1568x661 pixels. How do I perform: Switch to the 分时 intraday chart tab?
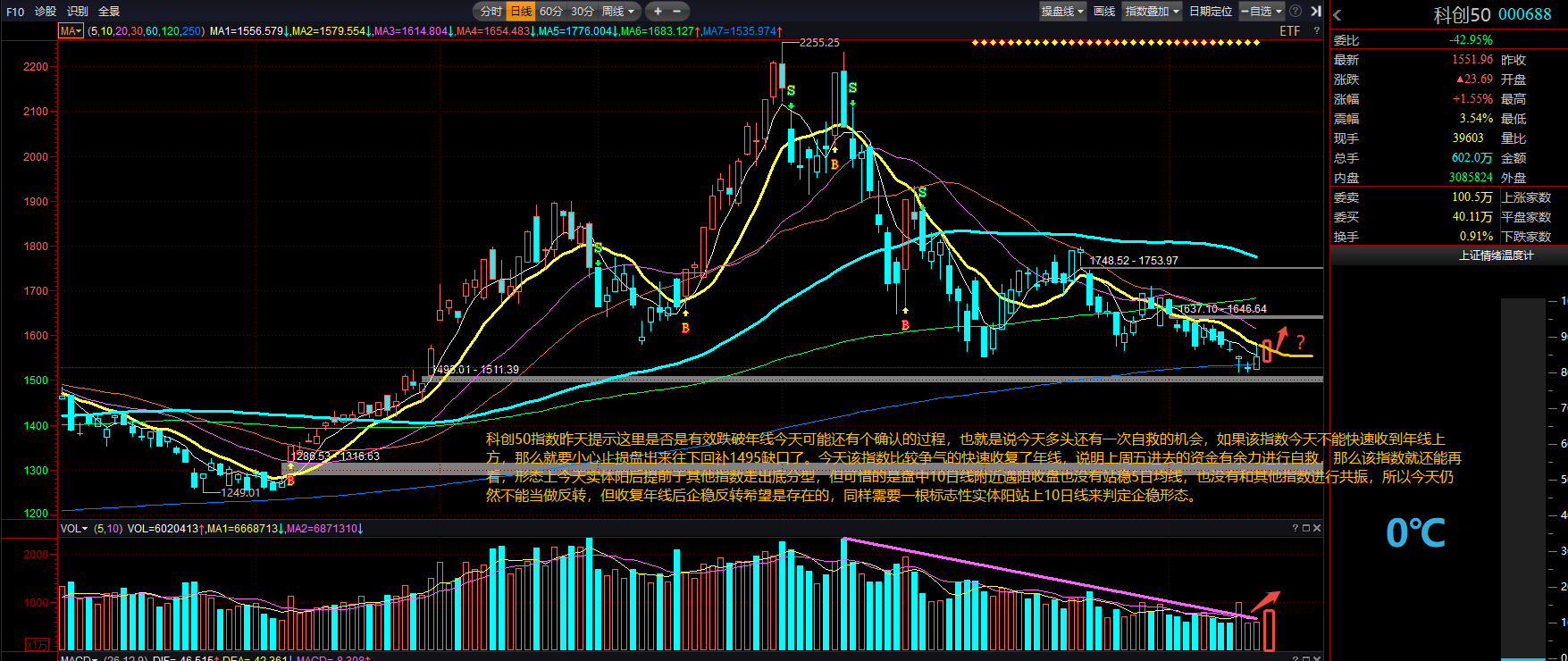[491, 12]
